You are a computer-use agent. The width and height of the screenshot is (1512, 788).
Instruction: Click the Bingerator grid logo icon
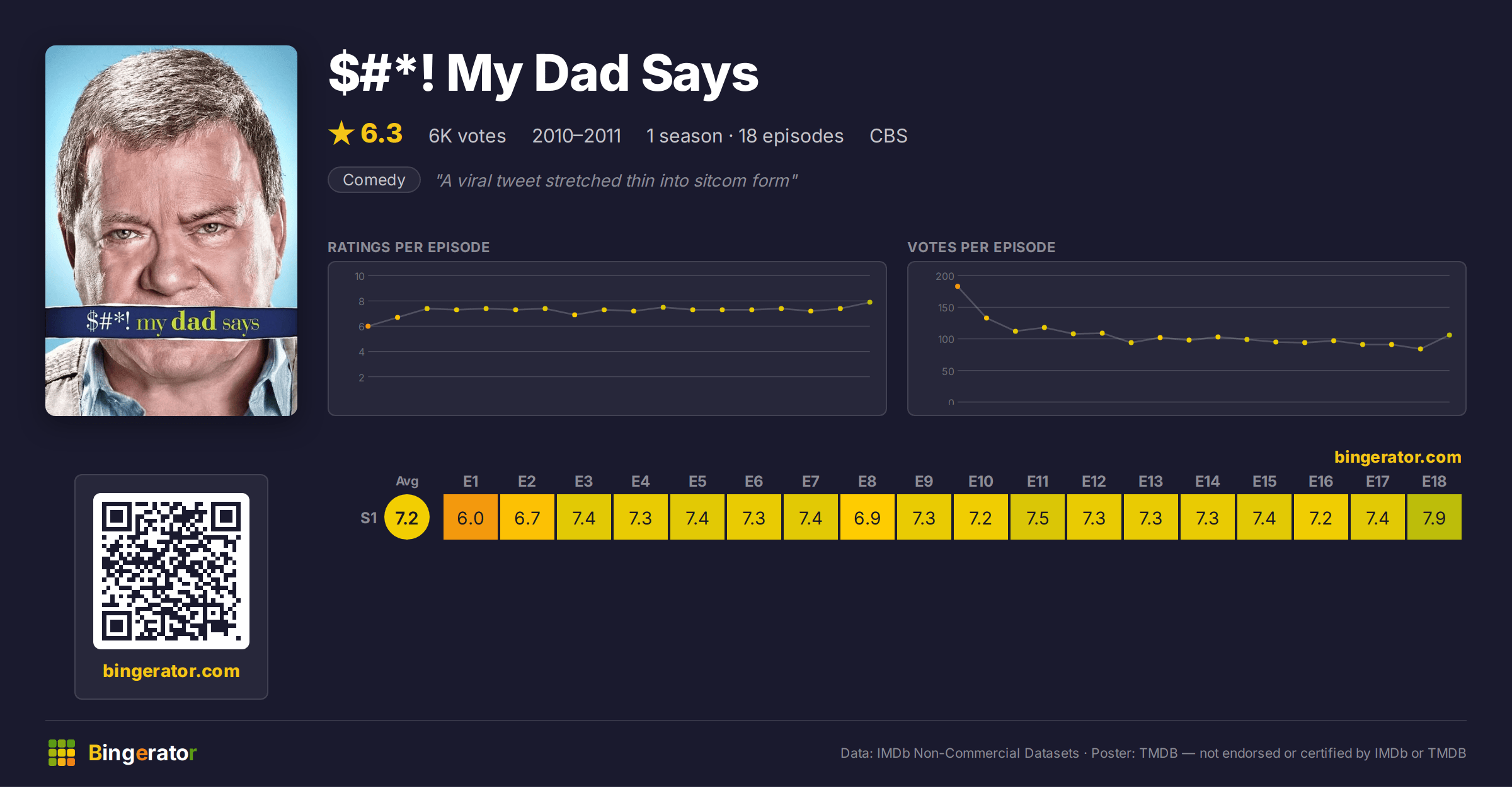[62, 753]
